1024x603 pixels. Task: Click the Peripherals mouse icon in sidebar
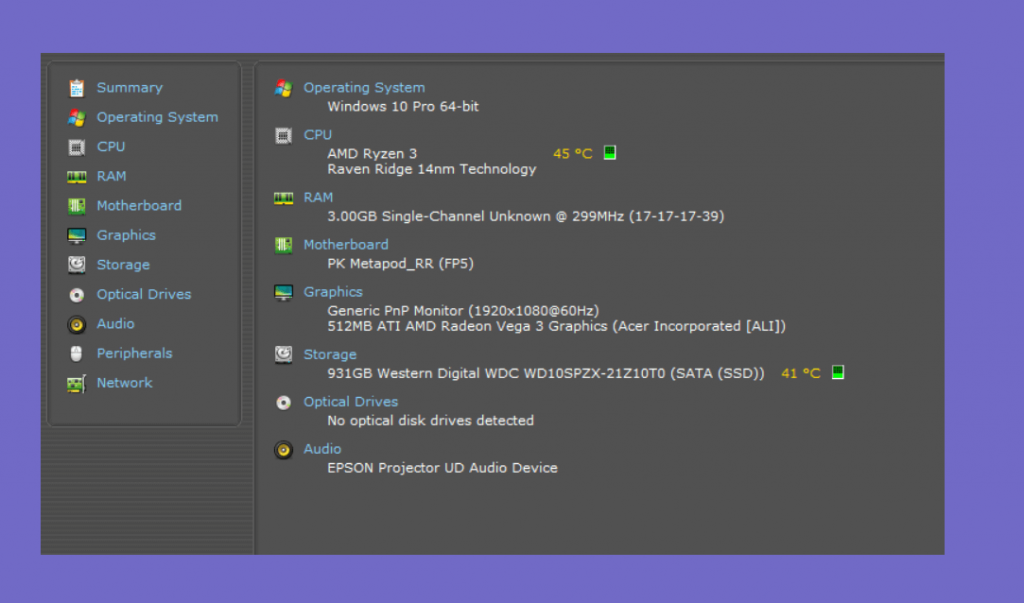click(76, 353)
